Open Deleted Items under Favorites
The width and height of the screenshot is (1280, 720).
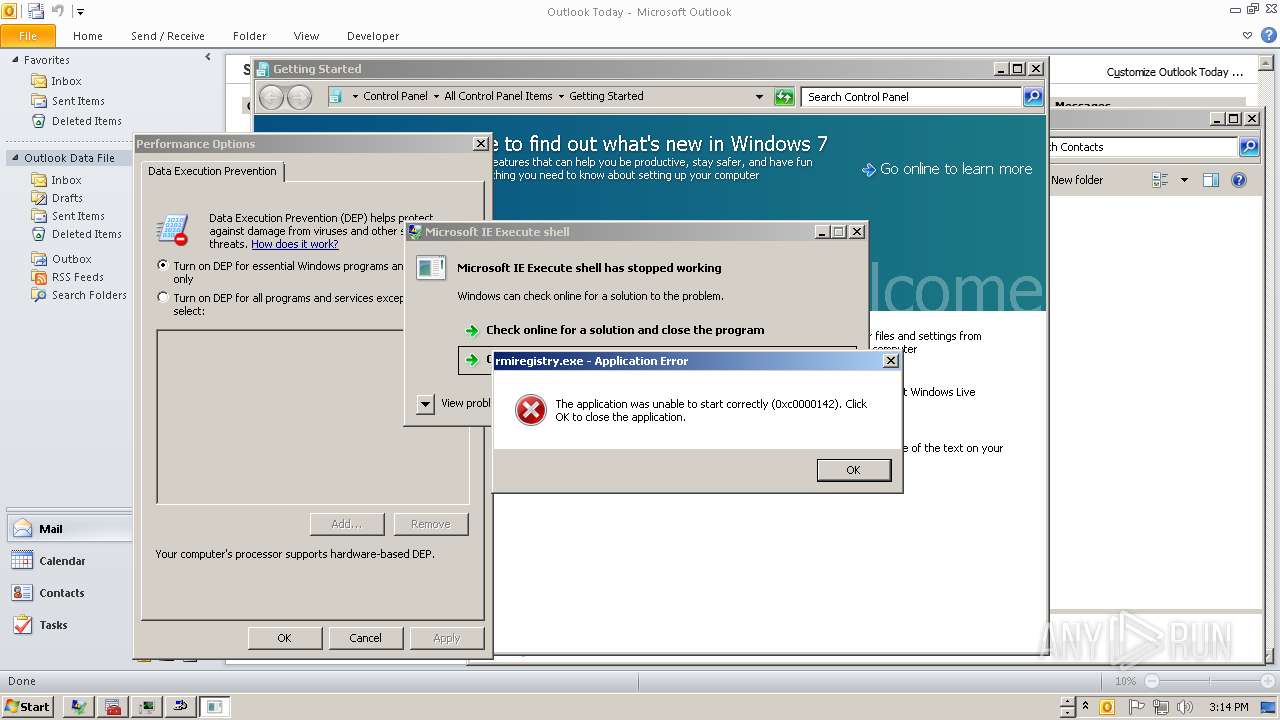86,121
